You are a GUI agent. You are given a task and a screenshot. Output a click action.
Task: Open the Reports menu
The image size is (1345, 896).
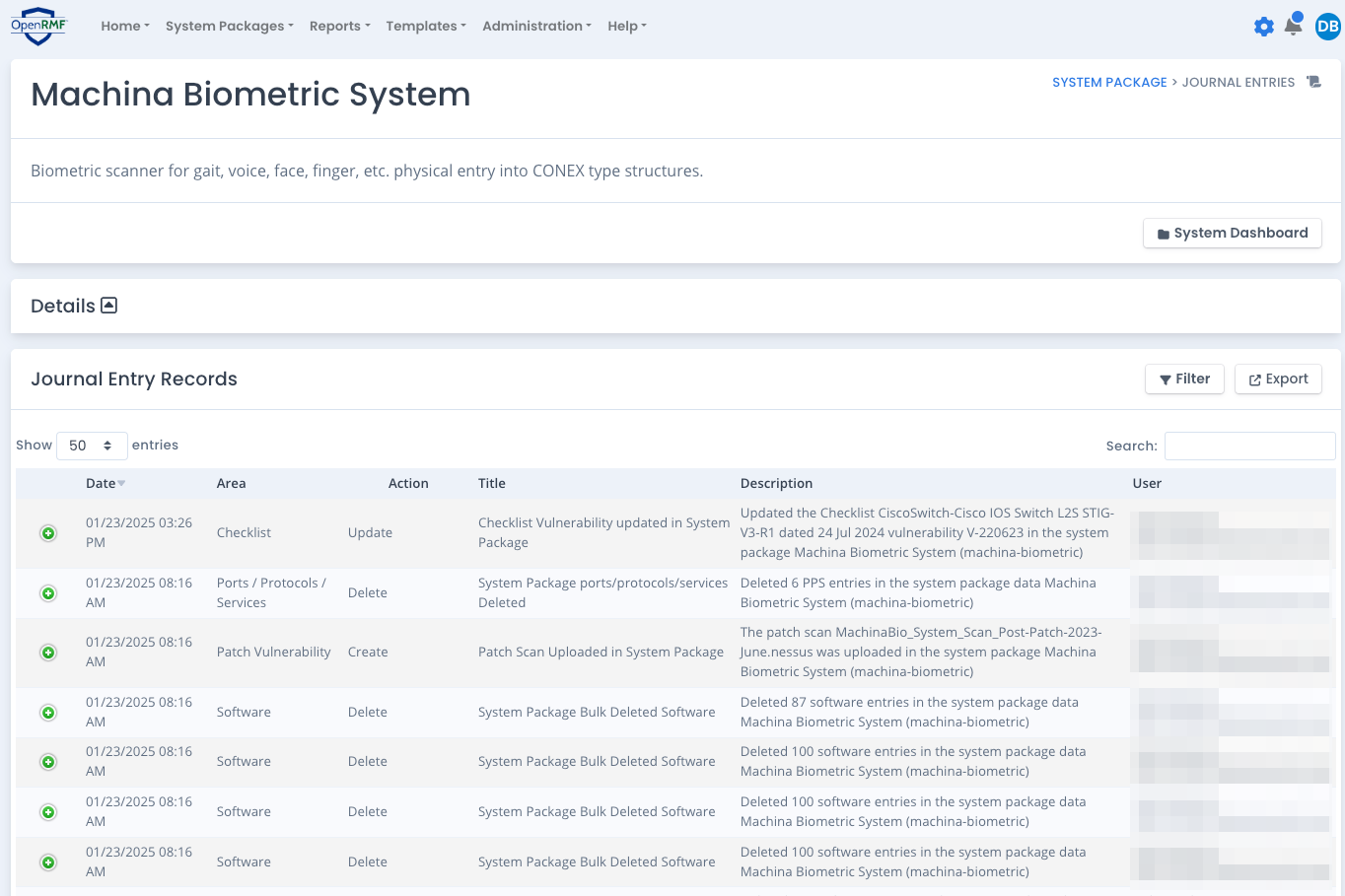click(x=340, y=26)
